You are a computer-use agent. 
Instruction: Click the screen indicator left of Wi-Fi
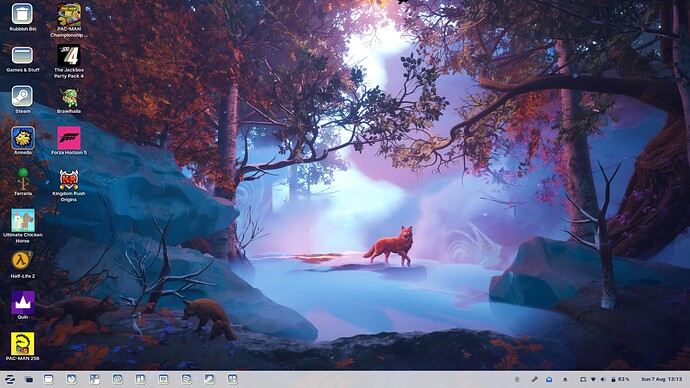tap(583, 379)
